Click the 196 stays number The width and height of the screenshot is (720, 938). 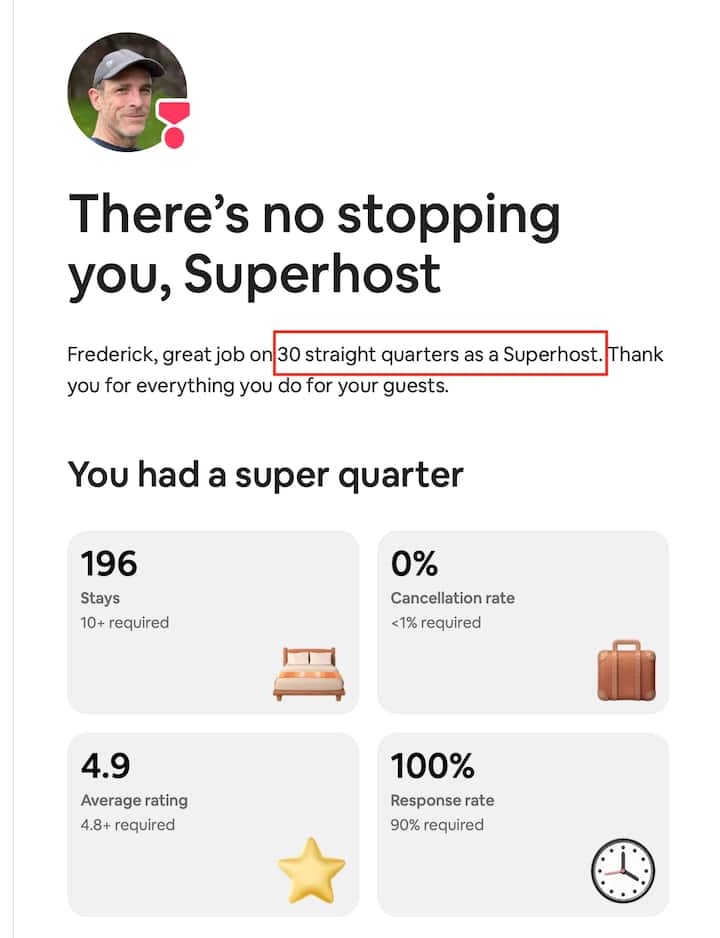[x=109, y=564]
